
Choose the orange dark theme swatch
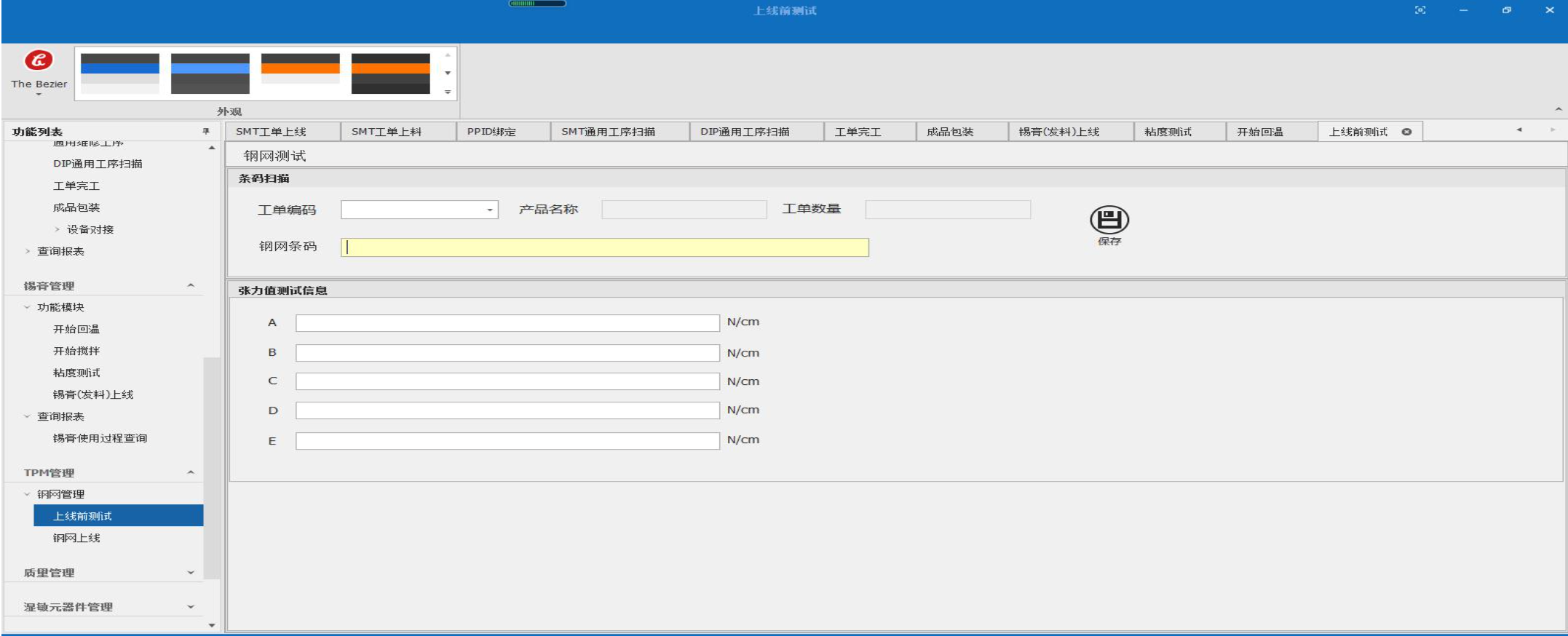tap(390, 73)
